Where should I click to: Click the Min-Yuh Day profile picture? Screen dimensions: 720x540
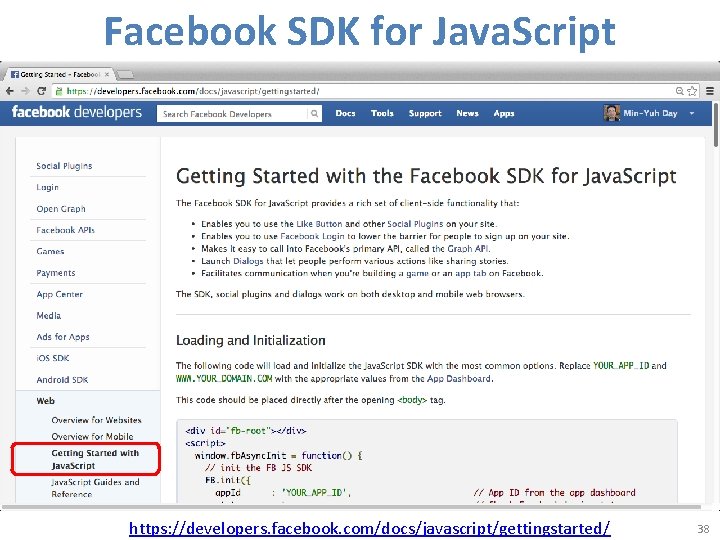pyautogui.click(x=612, y=113)
